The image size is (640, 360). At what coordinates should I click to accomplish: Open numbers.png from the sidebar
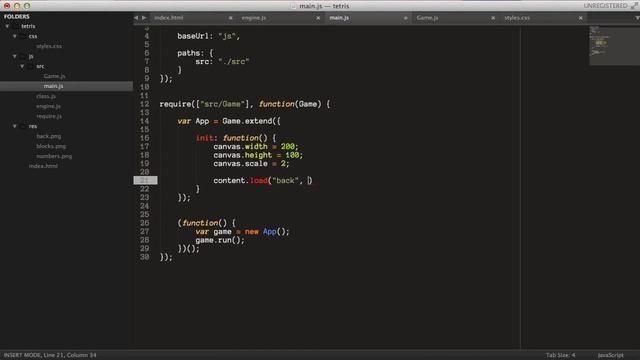[54, 156]
